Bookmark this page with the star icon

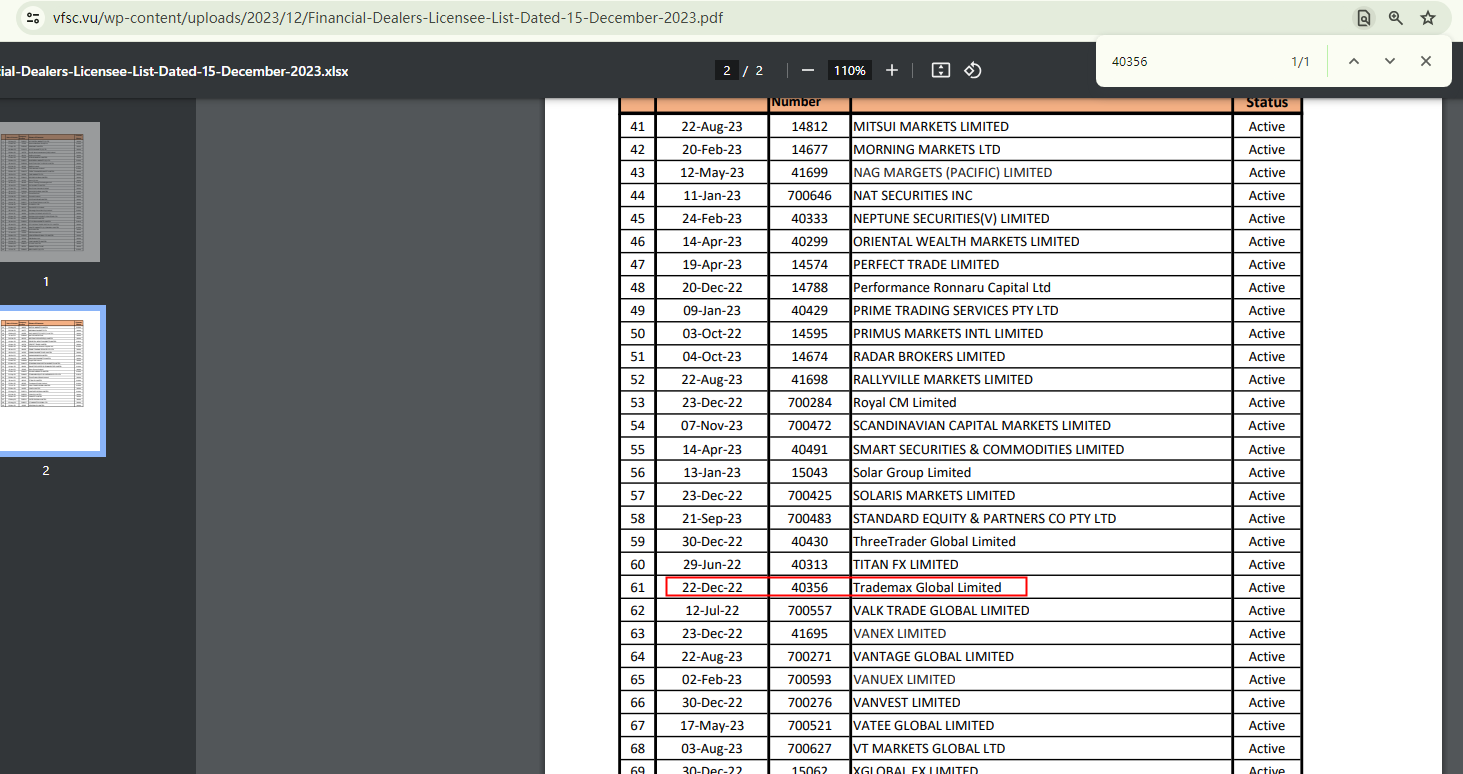[x=1428, y=18]
